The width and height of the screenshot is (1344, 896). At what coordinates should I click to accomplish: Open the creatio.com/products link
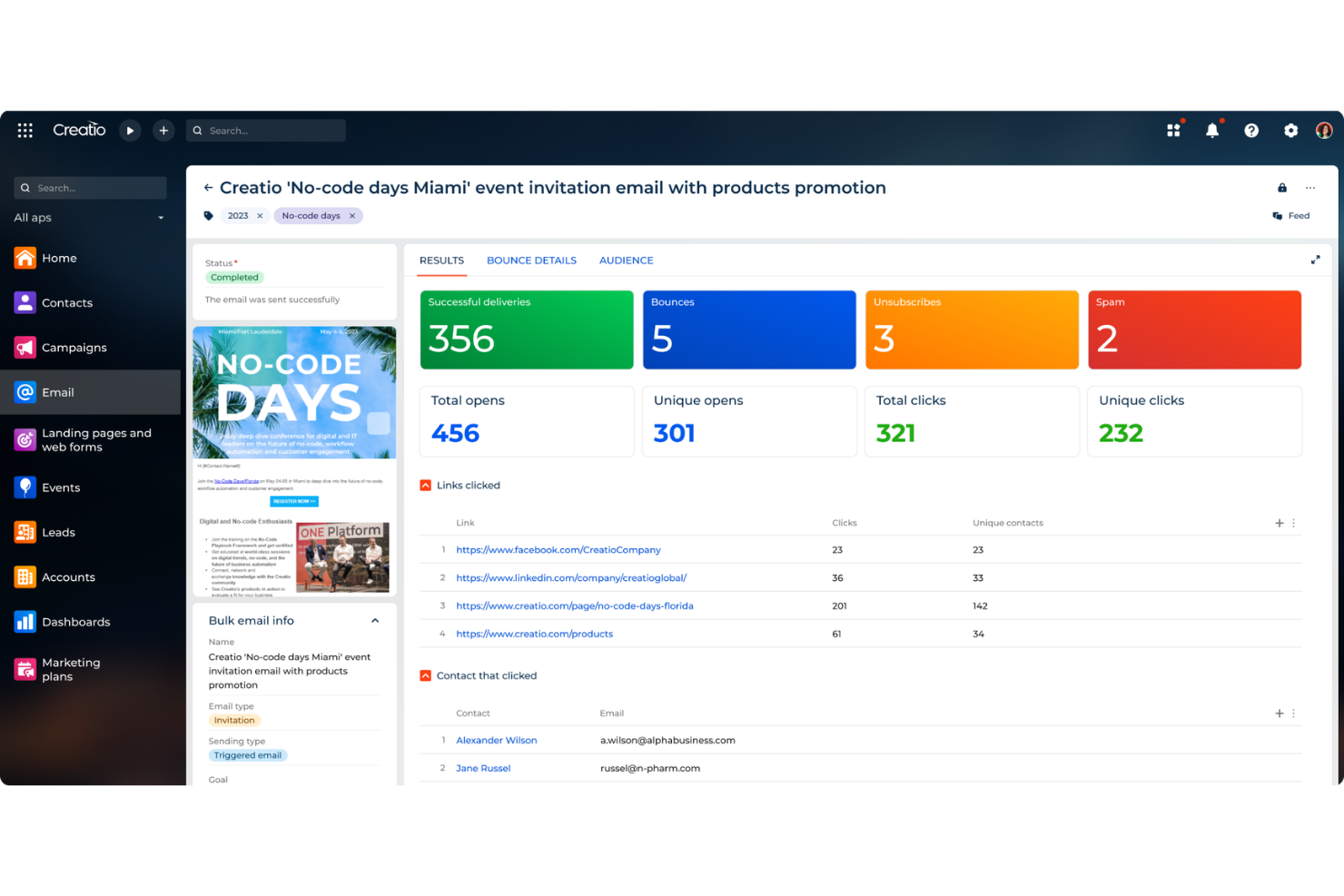coord(534,635)
